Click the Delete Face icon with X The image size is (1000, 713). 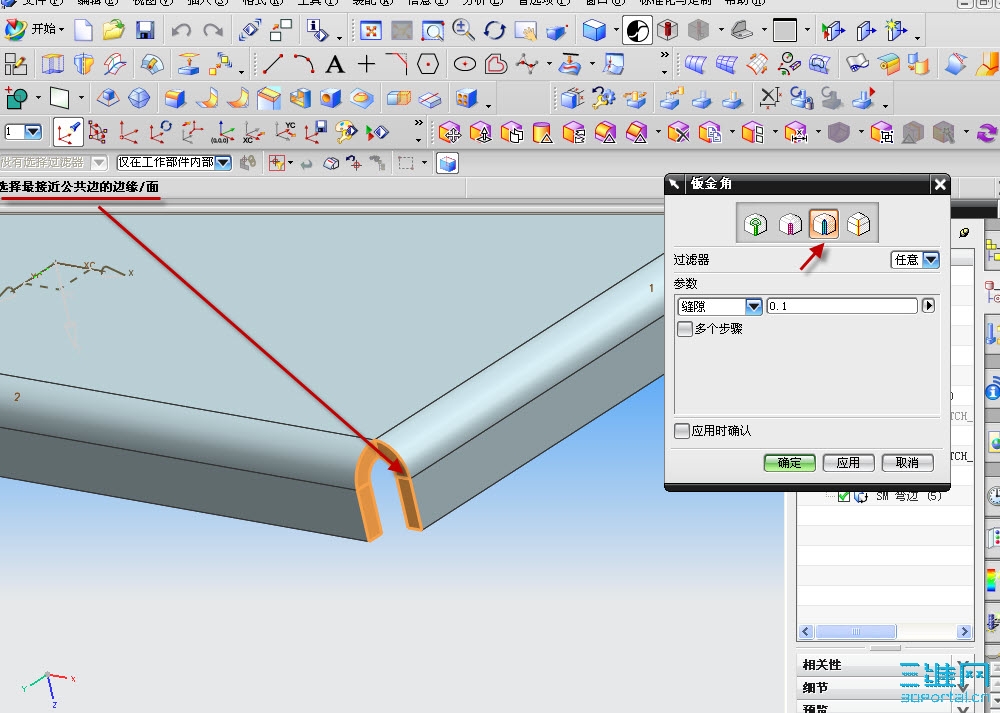coord(679,133)
